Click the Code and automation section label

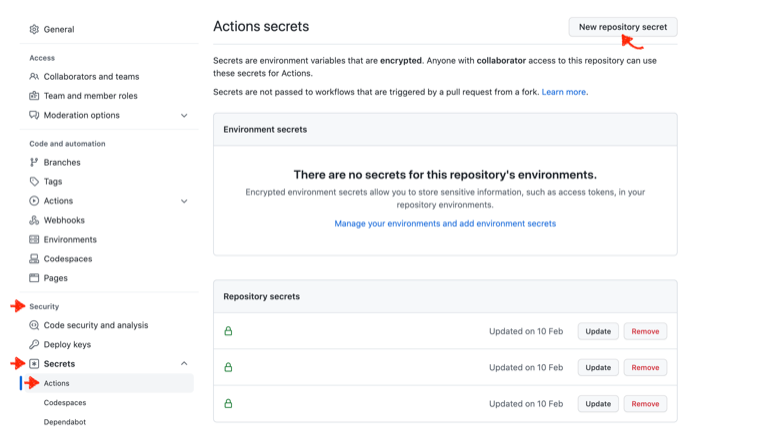click(x=67, y=144)
